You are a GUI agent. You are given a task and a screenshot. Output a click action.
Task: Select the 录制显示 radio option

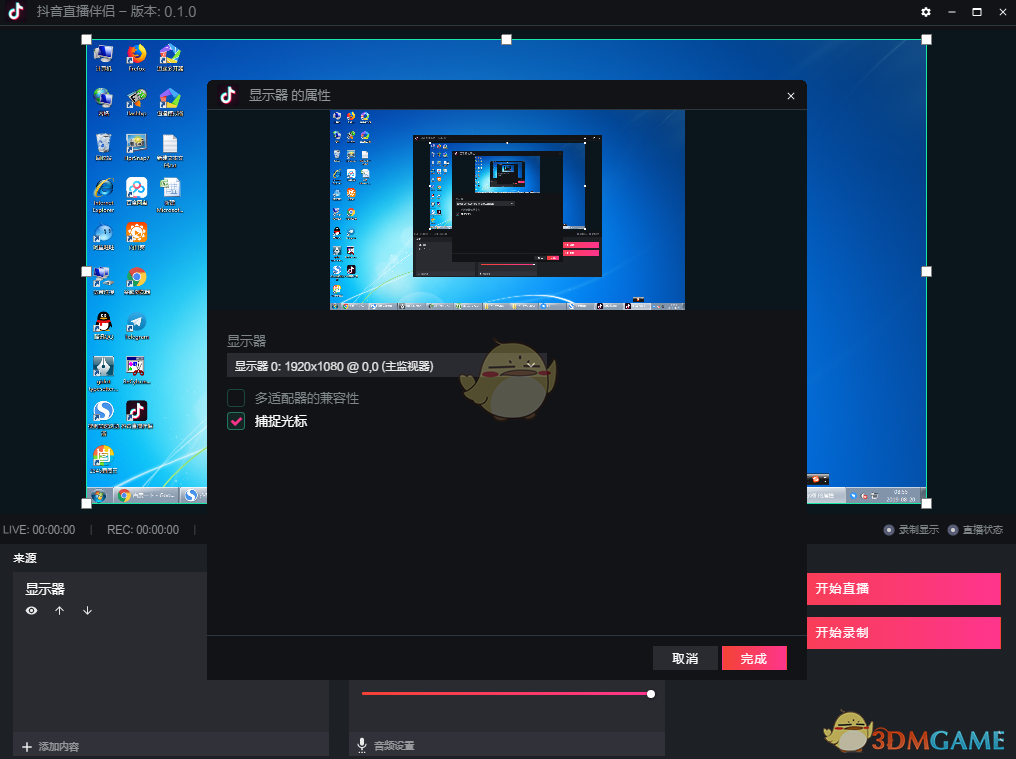[x=888, y=530]
